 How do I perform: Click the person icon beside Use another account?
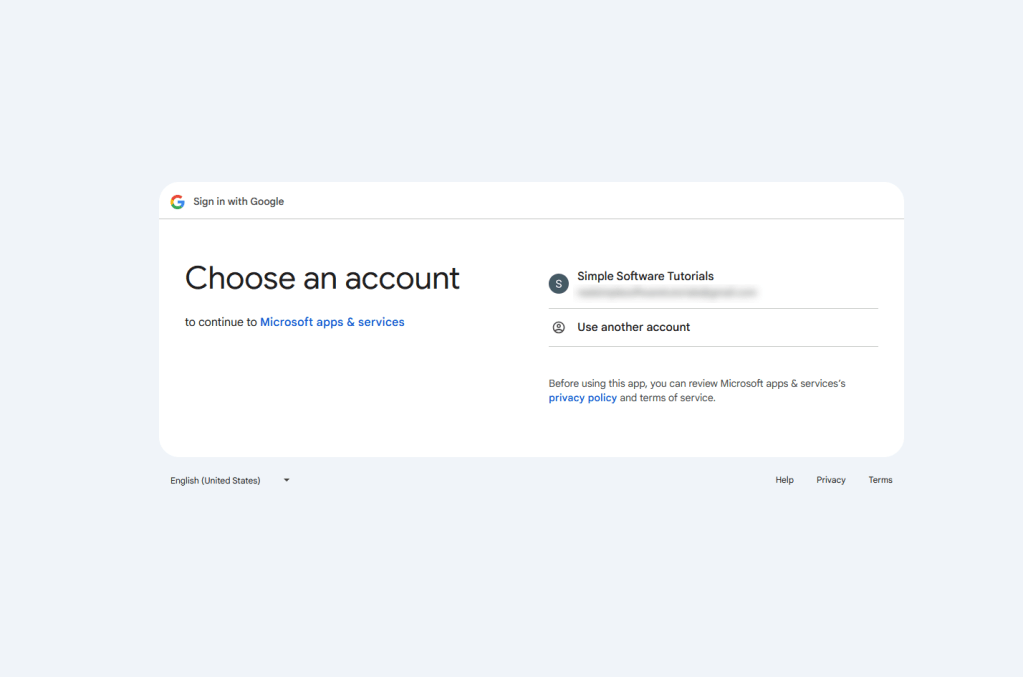pyautogui.click(x=559, y=327)
